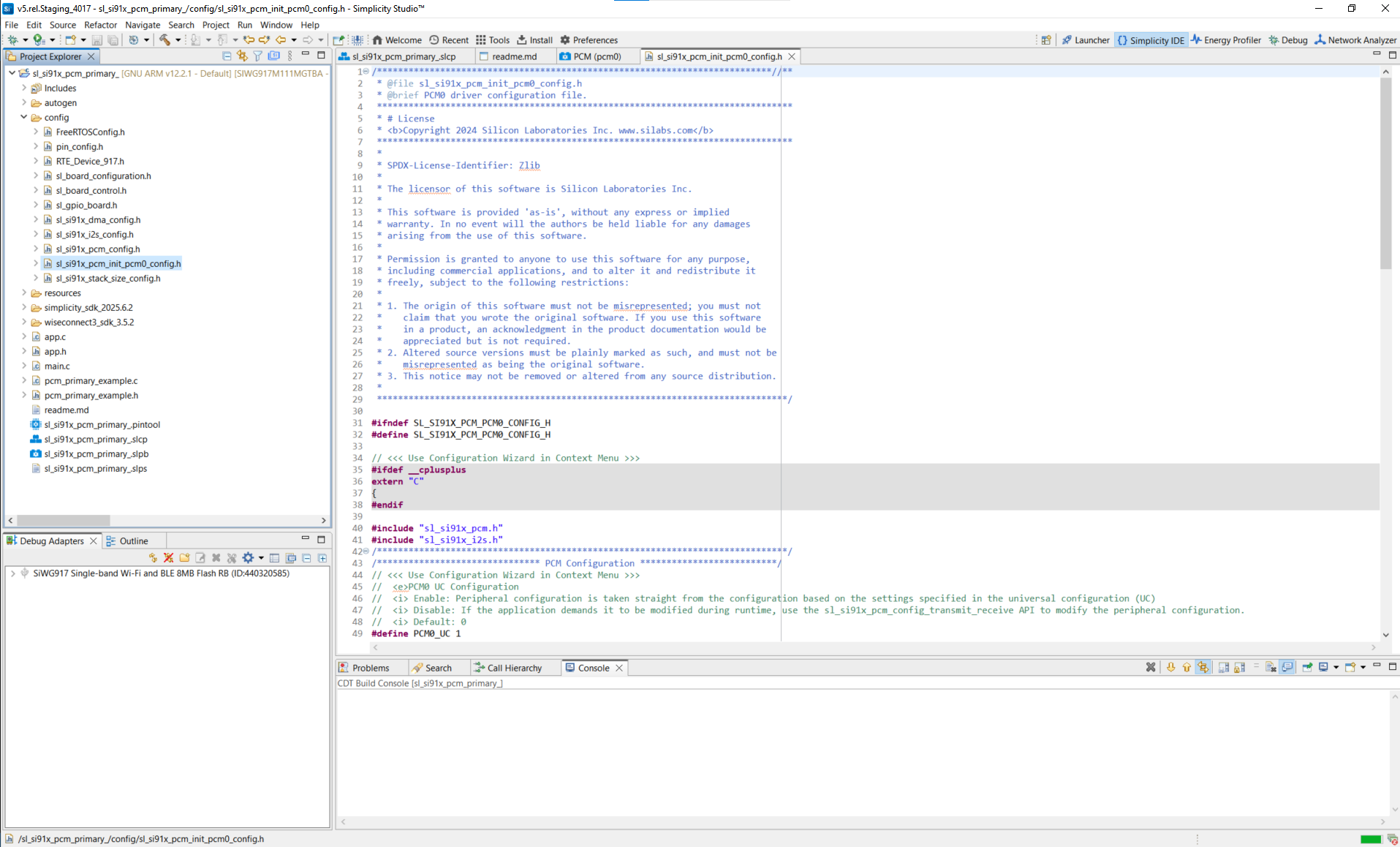This screenshot has height=847, width=1400.
Task: Click the Welcome button
Action: 398,40
